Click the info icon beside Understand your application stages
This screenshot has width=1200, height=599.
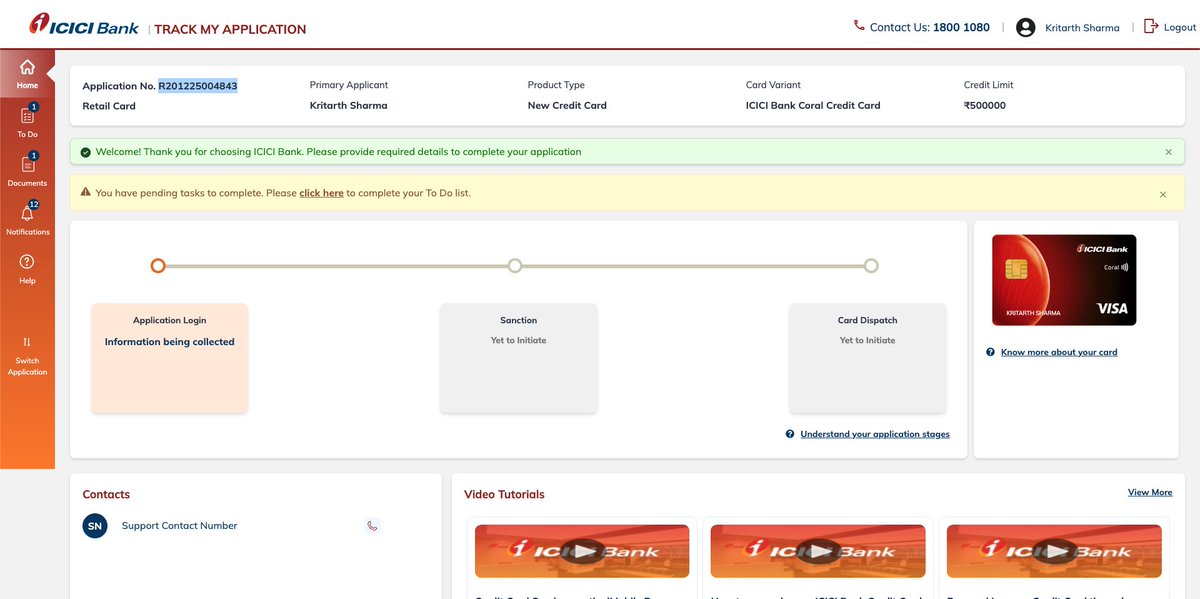click(790, 434)
